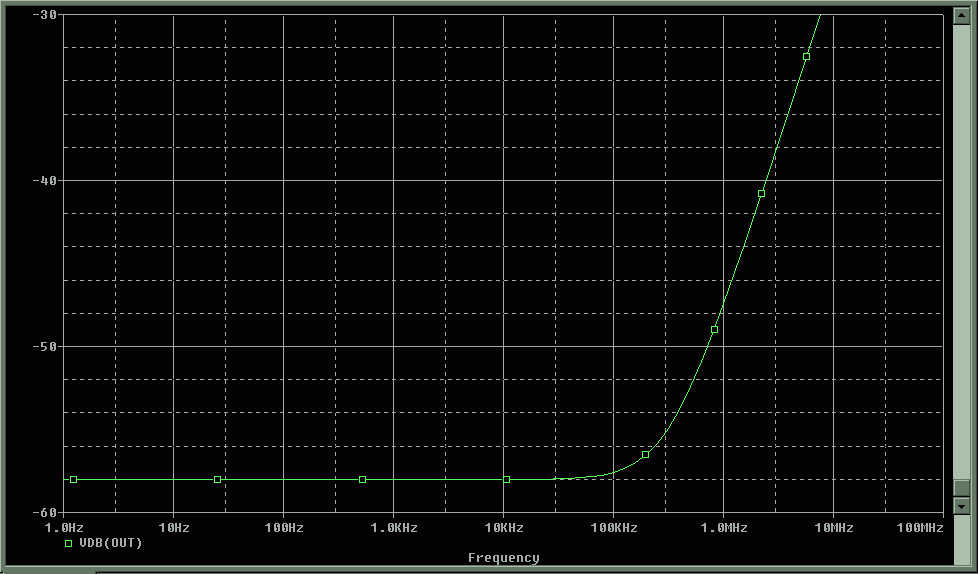Click the trace marker at 1.0Hz
978x574 pixels.
(73, 480)
